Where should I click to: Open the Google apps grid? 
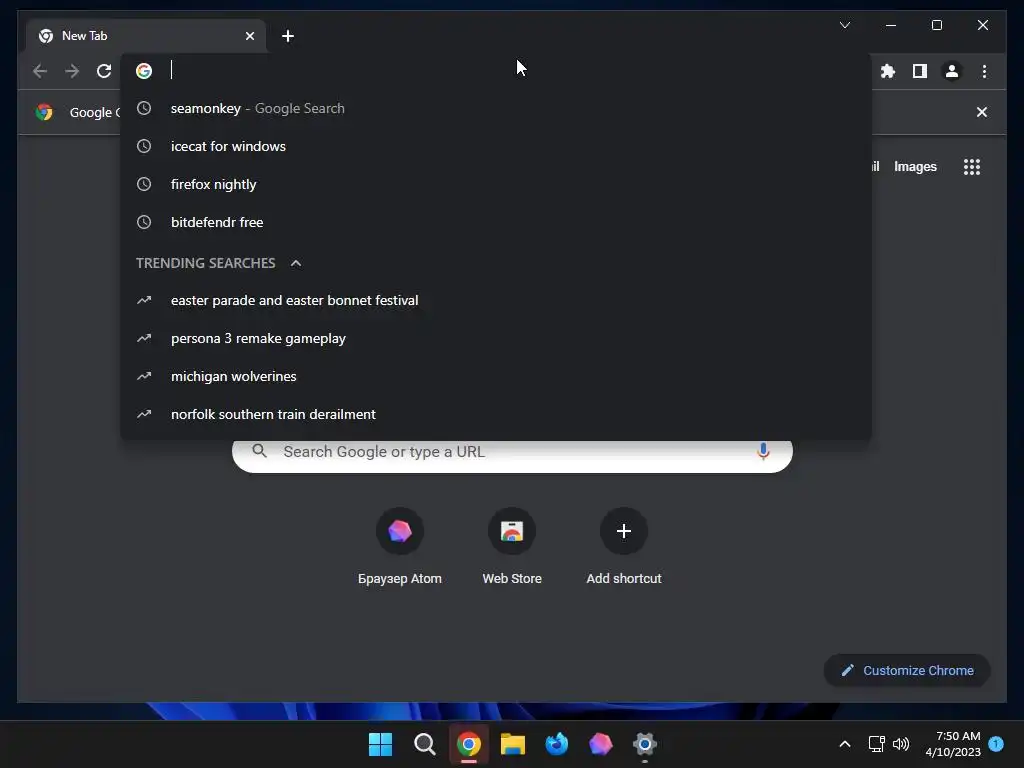pyautogui.click(x=972, y=167)
